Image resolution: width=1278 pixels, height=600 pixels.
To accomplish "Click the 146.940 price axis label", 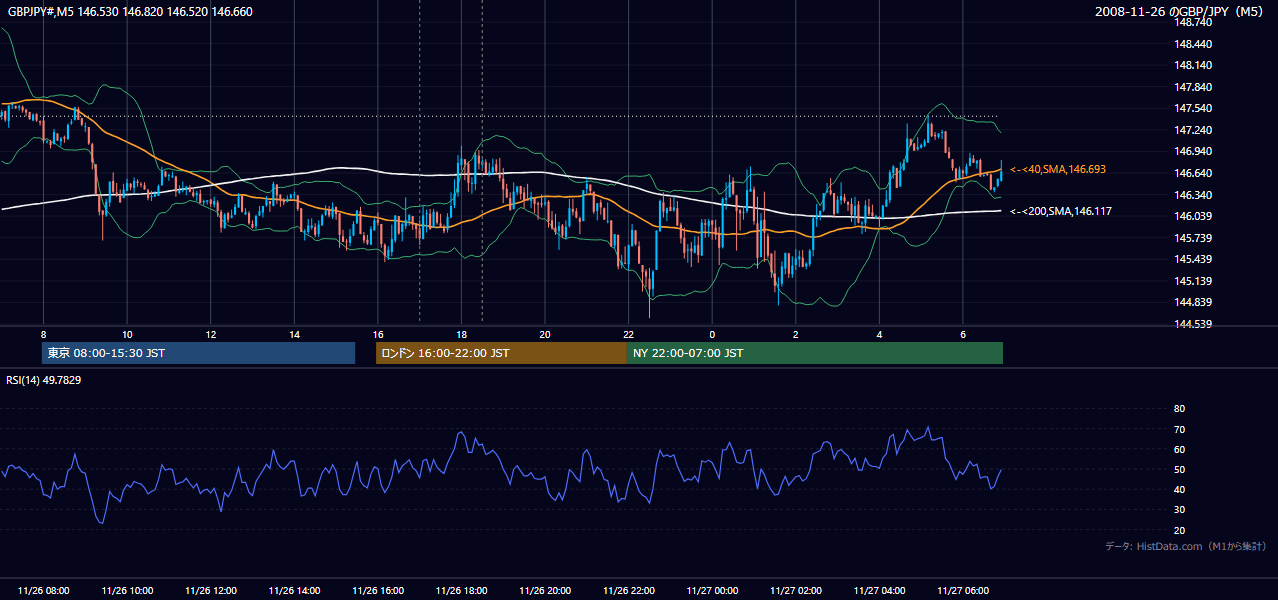I will point(1191,151).
